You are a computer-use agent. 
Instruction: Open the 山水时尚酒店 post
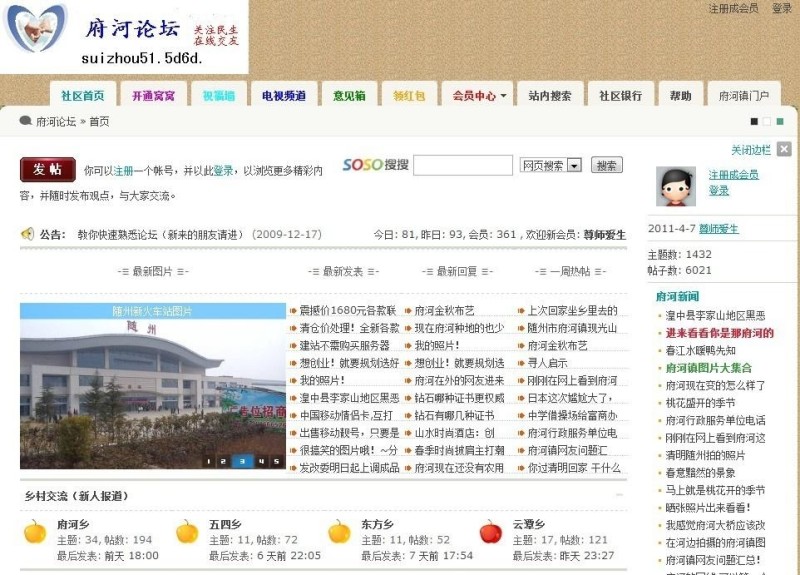coord(454,433)
